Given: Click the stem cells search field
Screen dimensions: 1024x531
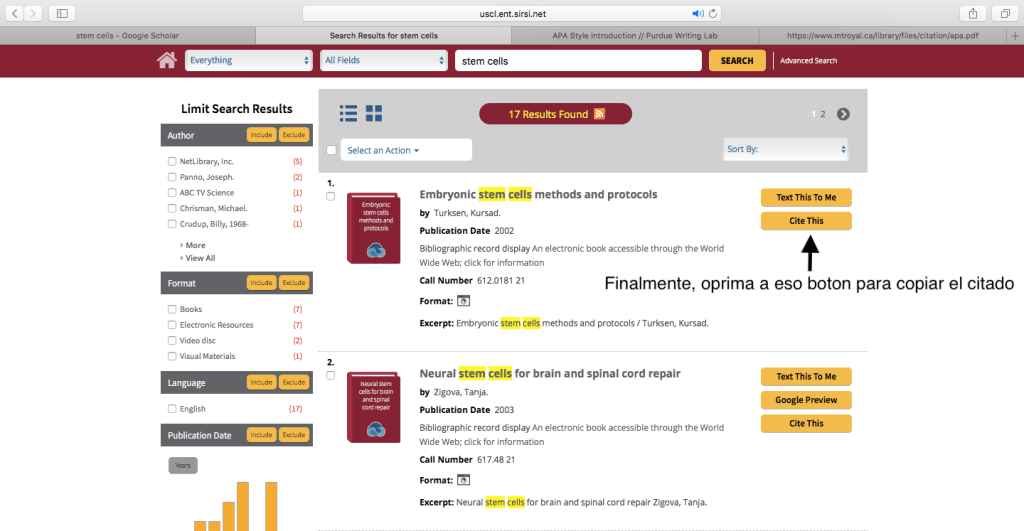Looking at the screenshot, I should pyautogui.click(x=577, y=61).
